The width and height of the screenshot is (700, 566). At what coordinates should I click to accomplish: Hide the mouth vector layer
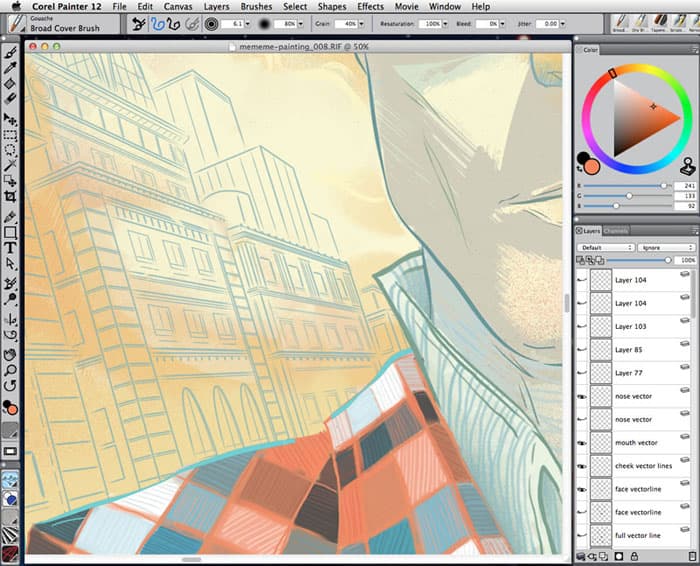pyautogui.click(x=582, y=442)
